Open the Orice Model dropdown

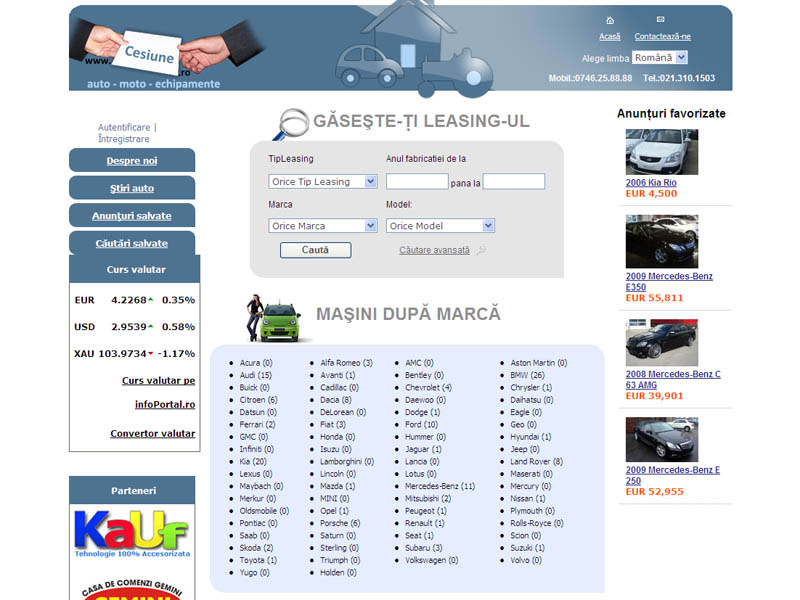point(440,226)
